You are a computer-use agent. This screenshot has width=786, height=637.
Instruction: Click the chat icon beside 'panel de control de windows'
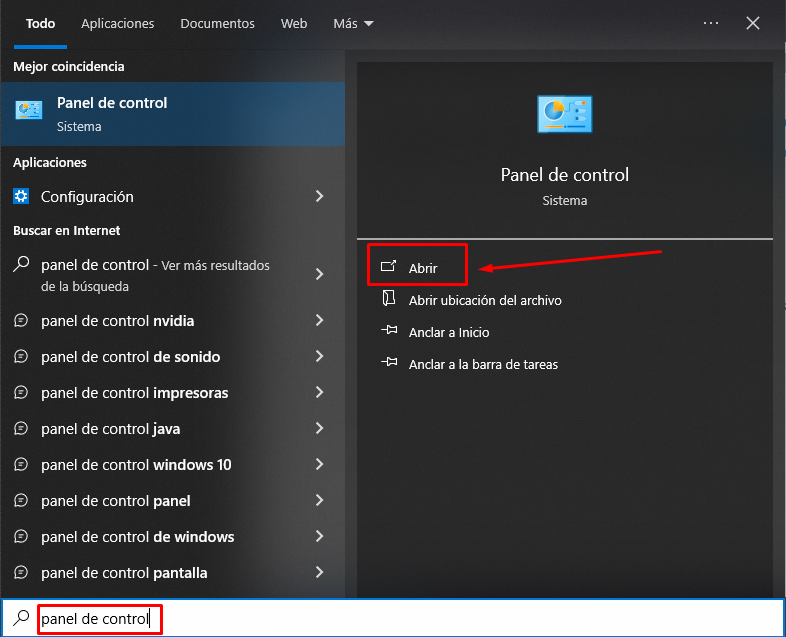21,537
